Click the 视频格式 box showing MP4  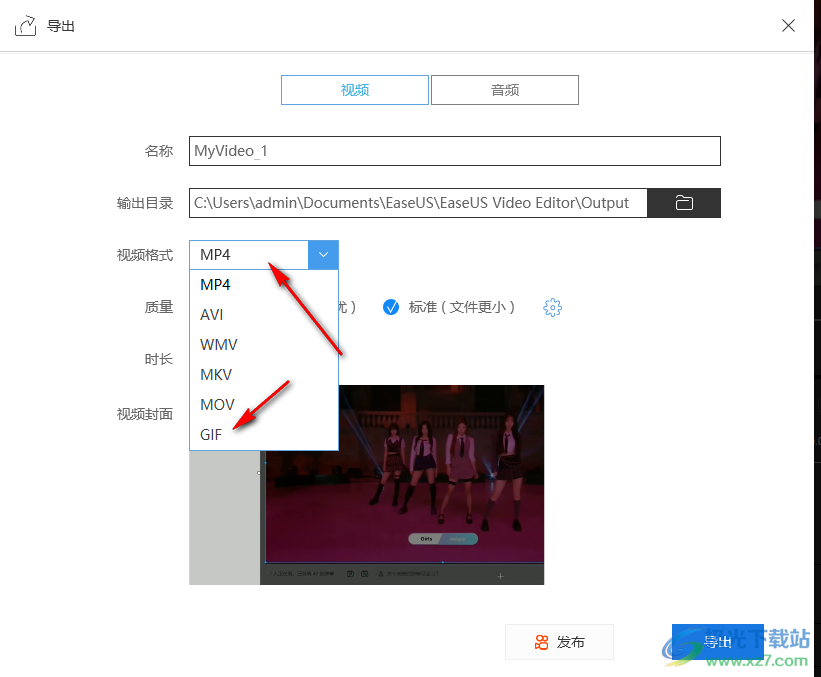point(249,255)
